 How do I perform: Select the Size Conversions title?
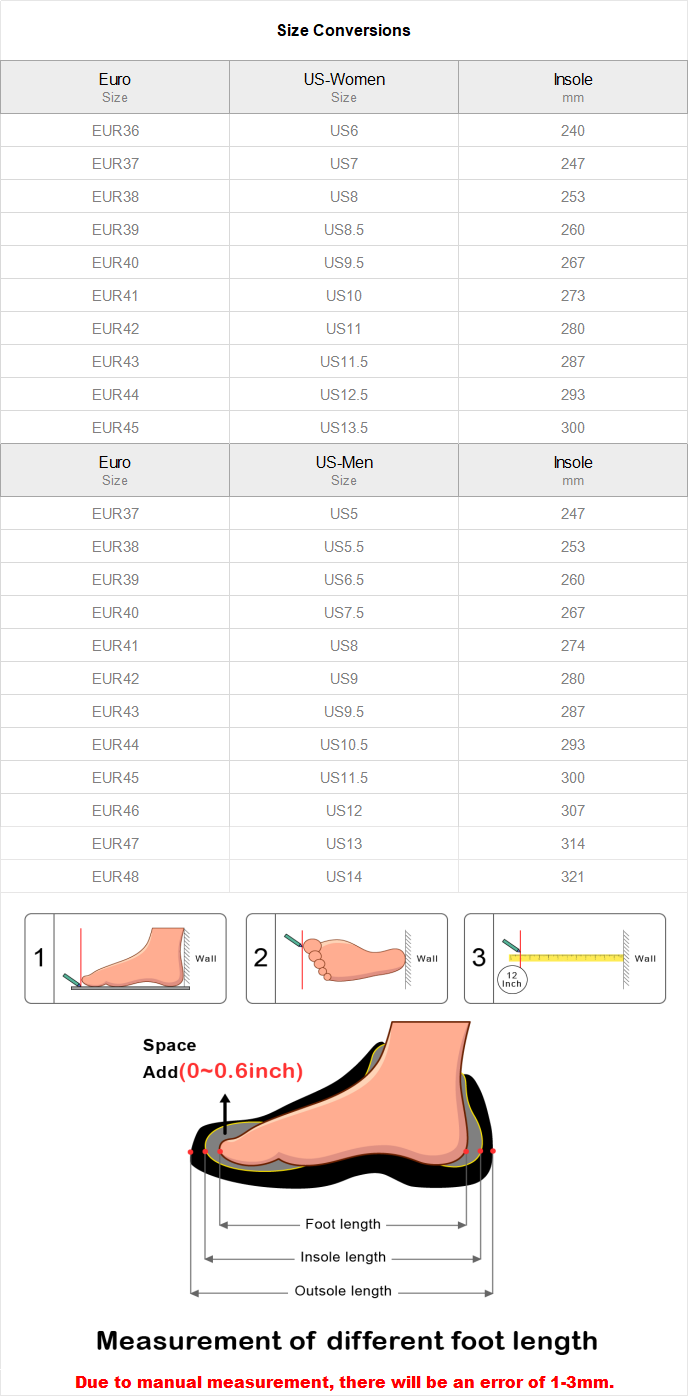(x=344, y=30)
